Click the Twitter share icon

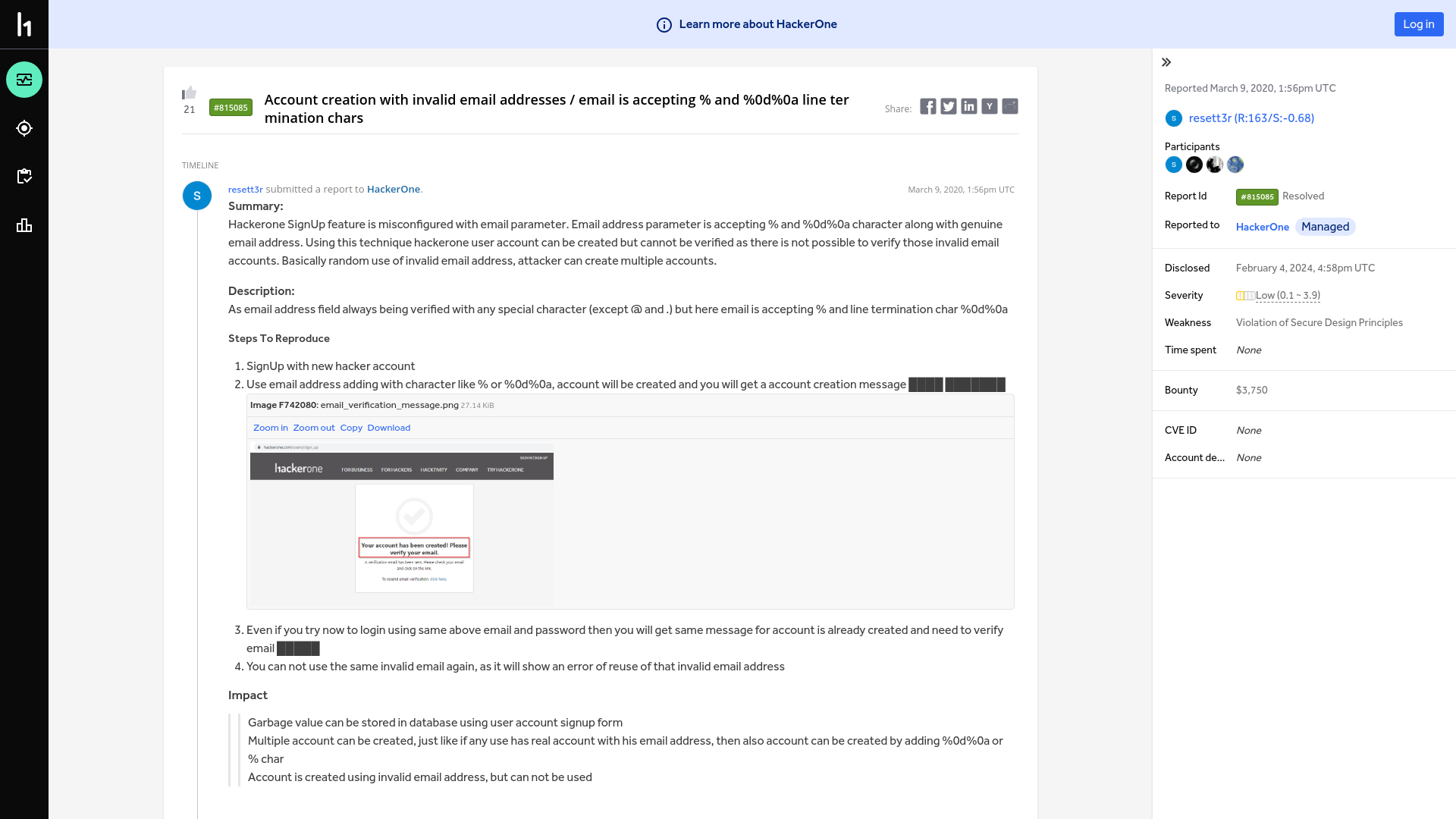coord(948,106)
